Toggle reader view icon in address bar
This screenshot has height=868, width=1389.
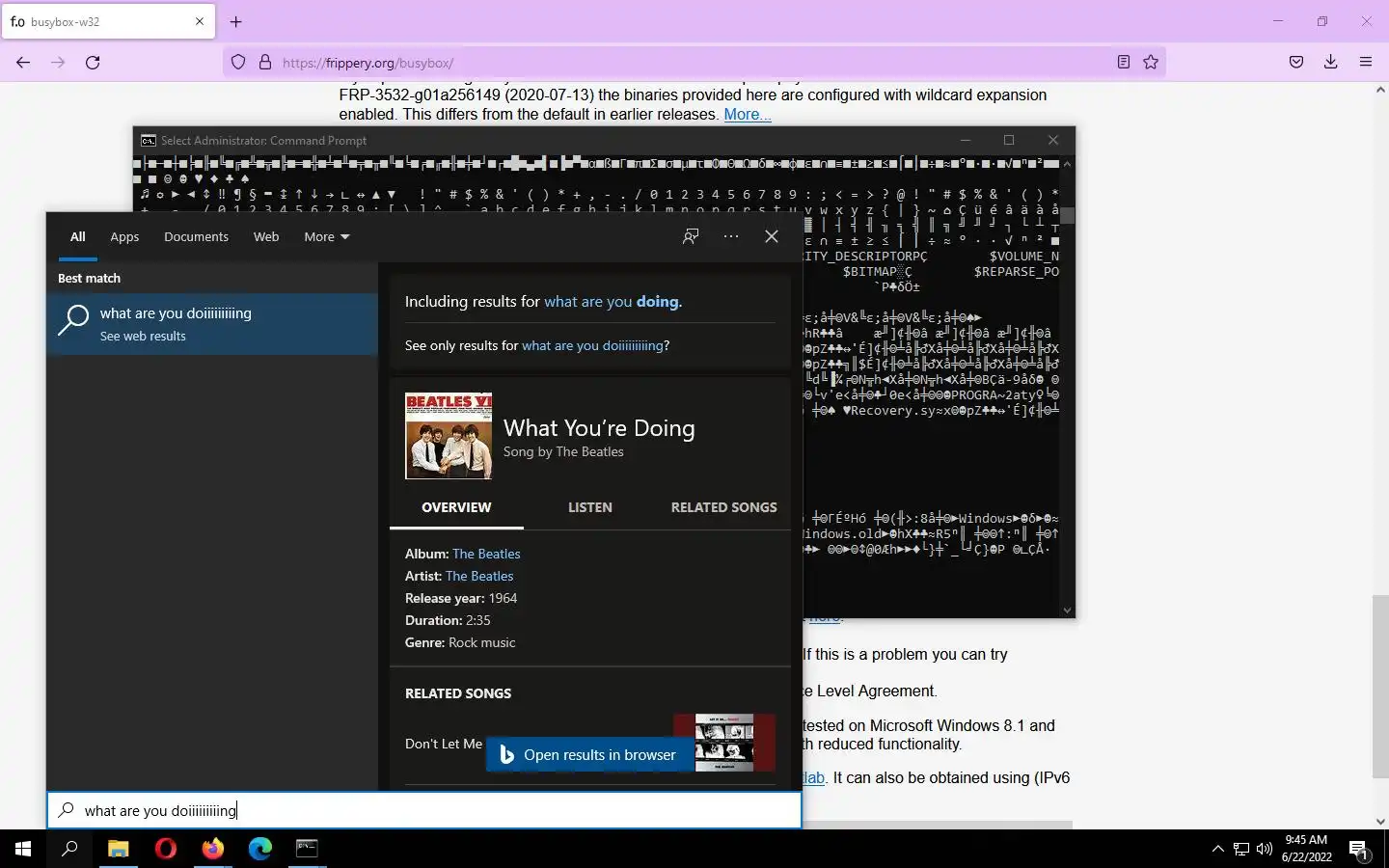click(1124, 63)
